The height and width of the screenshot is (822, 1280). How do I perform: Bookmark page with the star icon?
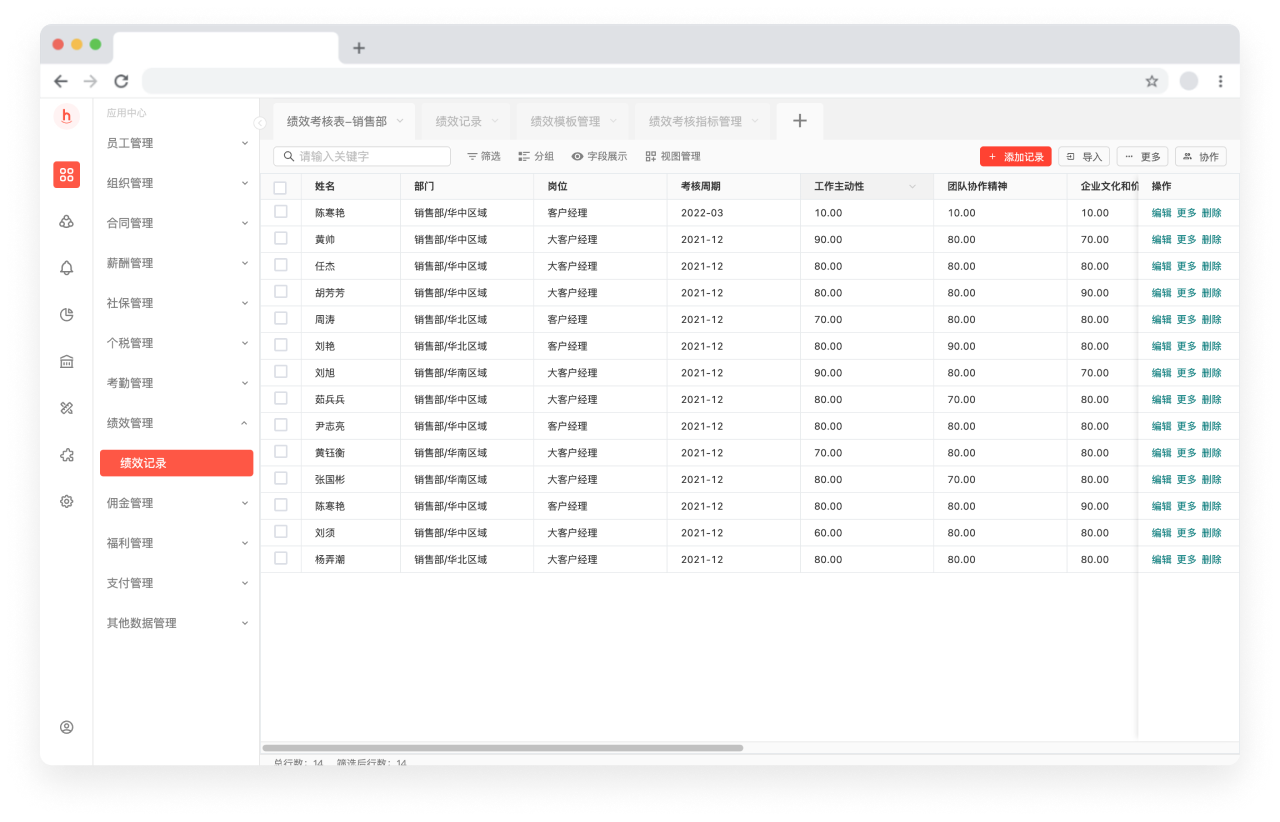(x=1151, y=81)
